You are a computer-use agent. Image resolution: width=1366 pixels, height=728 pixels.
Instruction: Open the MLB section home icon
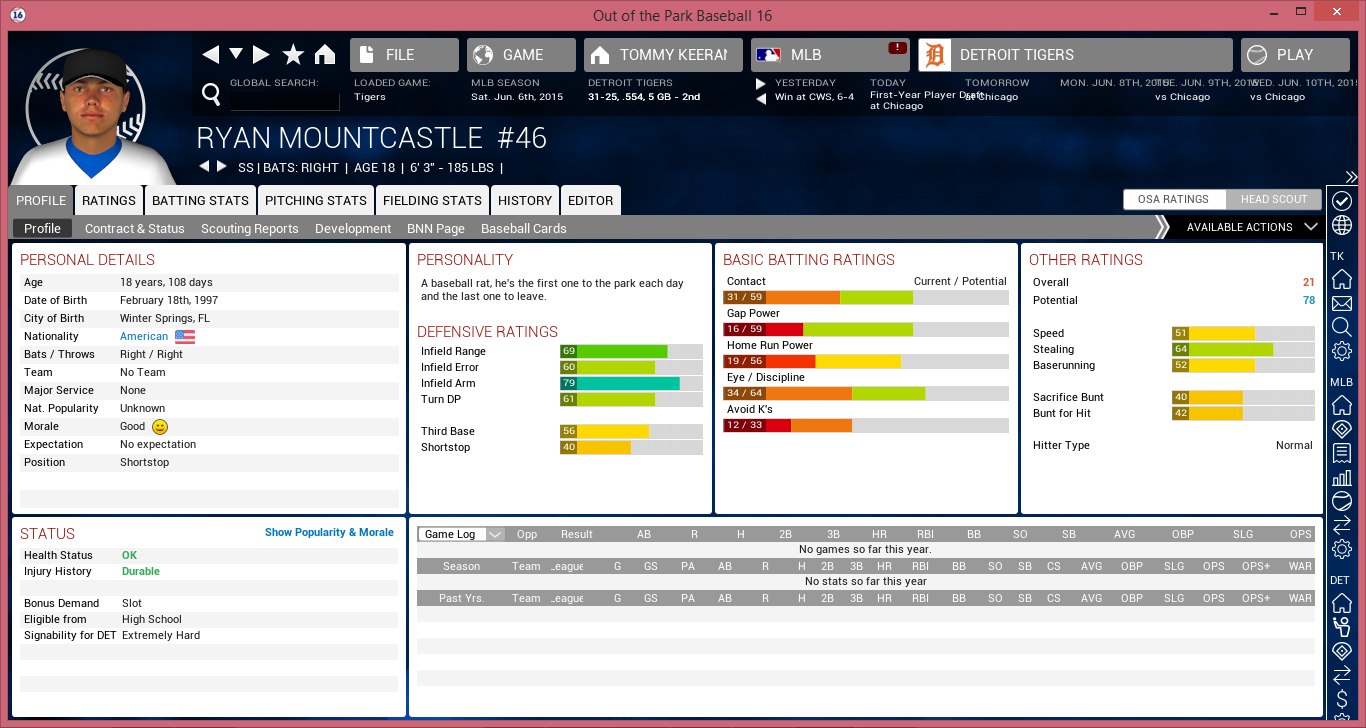coord(1342,405)
